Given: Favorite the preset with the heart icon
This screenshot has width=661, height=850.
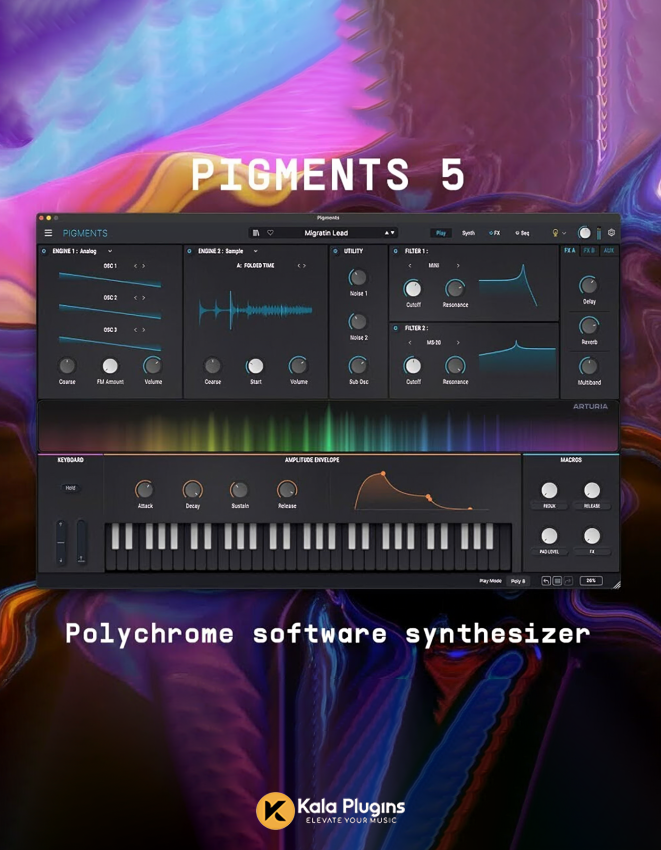Looking at the screenshot, I should (x=270, y=233).
